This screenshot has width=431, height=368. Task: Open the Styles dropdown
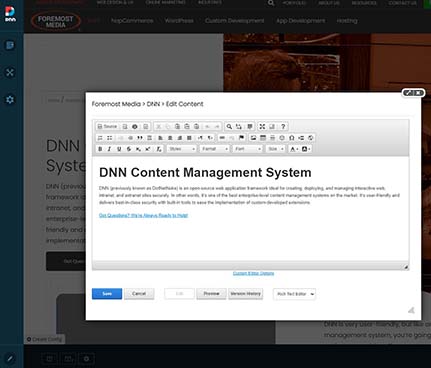(182, 149)
